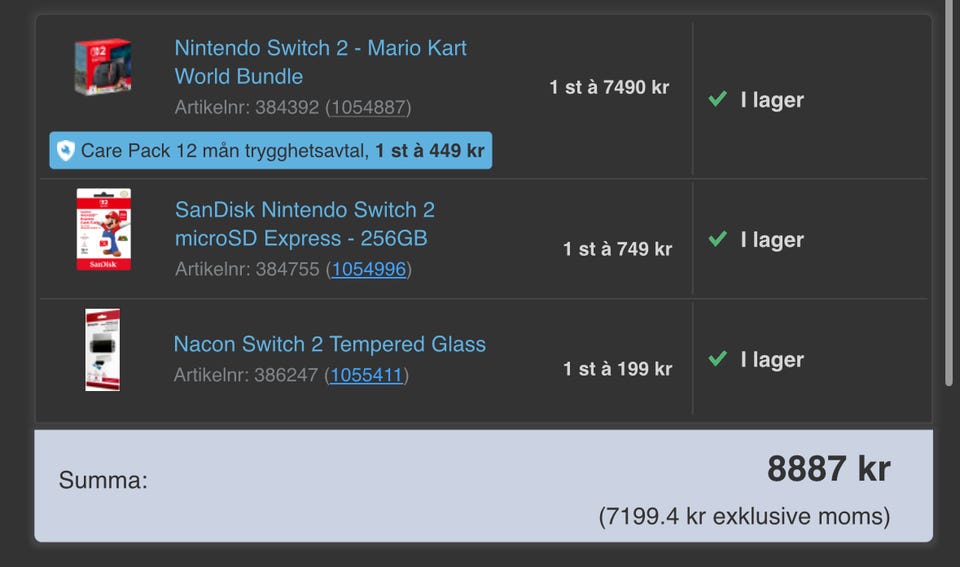Image resolution: width=960 pixels, height=567 pixels.
Task: Click article number link 1054996
Action: coord(369,269)
